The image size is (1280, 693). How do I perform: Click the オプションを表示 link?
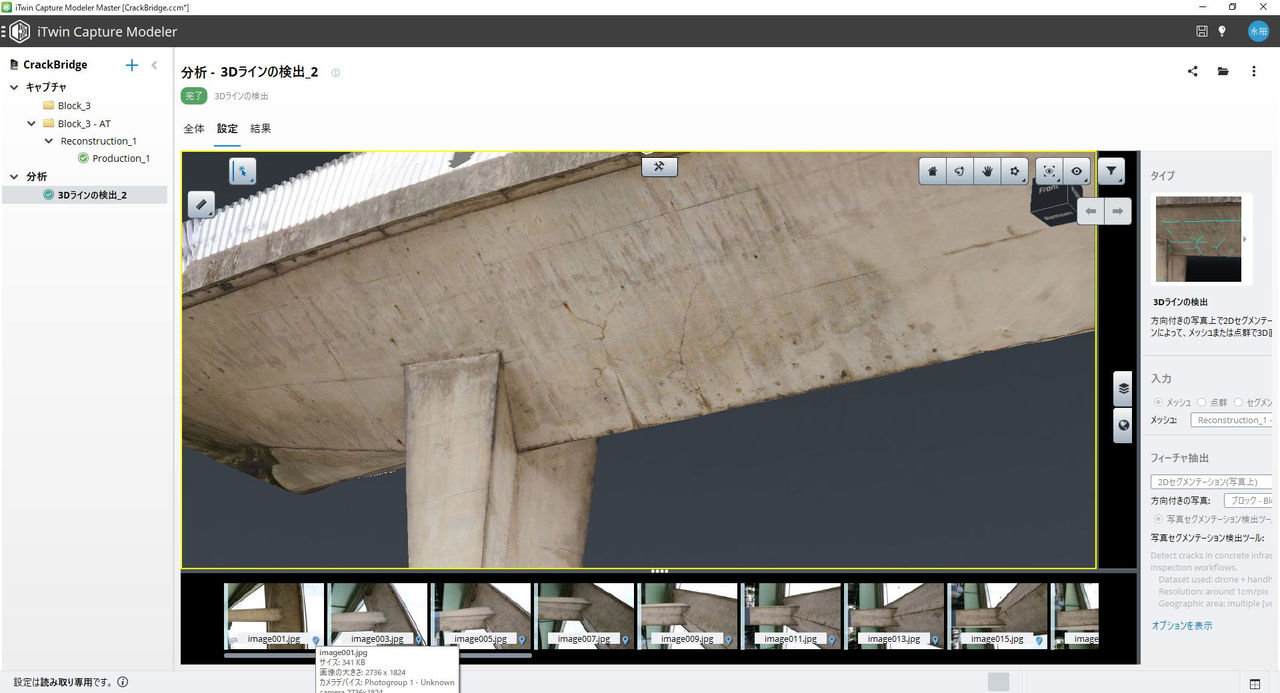1181,625
